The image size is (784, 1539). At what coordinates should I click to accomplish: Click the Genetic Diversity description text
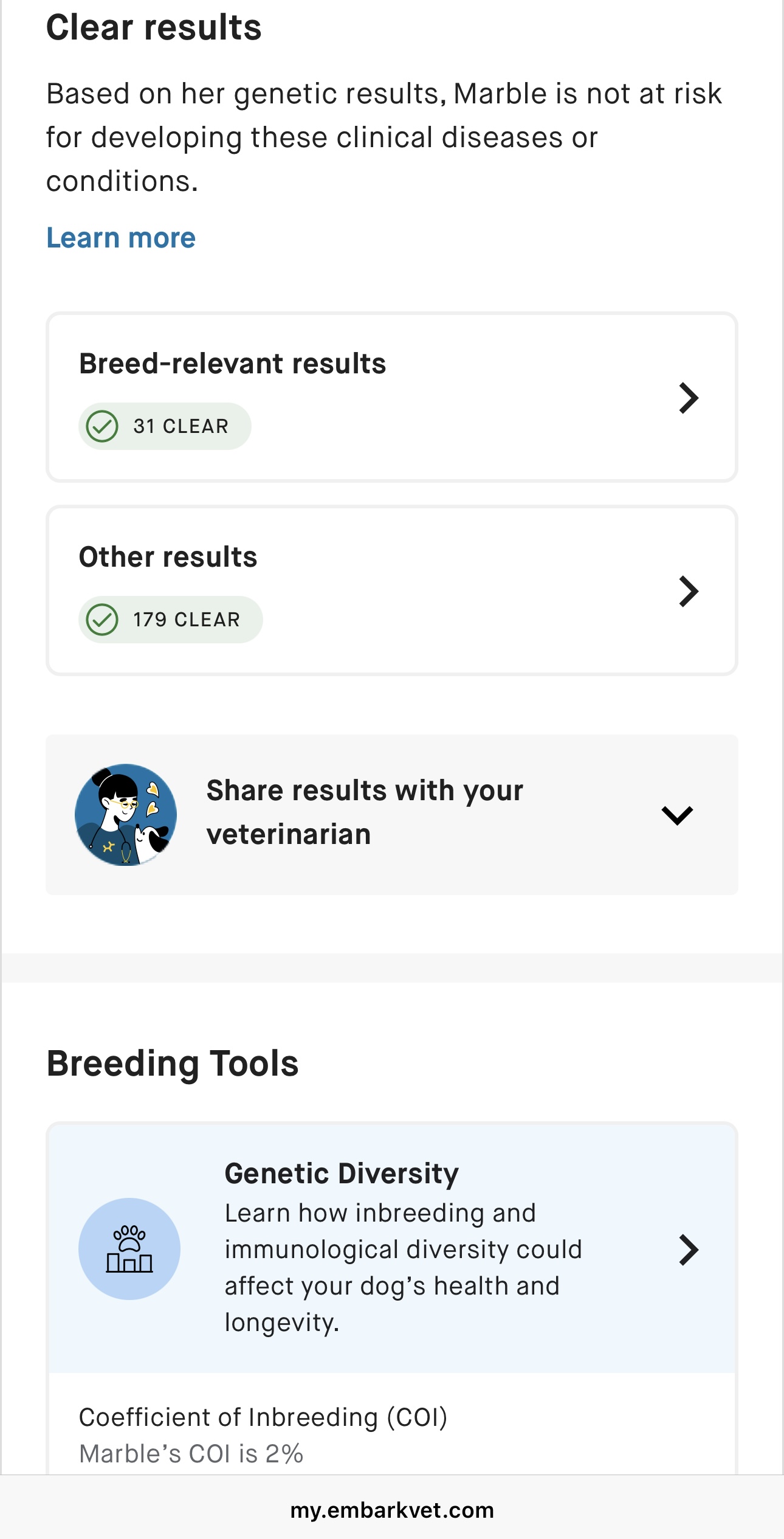click(x=404, y=1268)
